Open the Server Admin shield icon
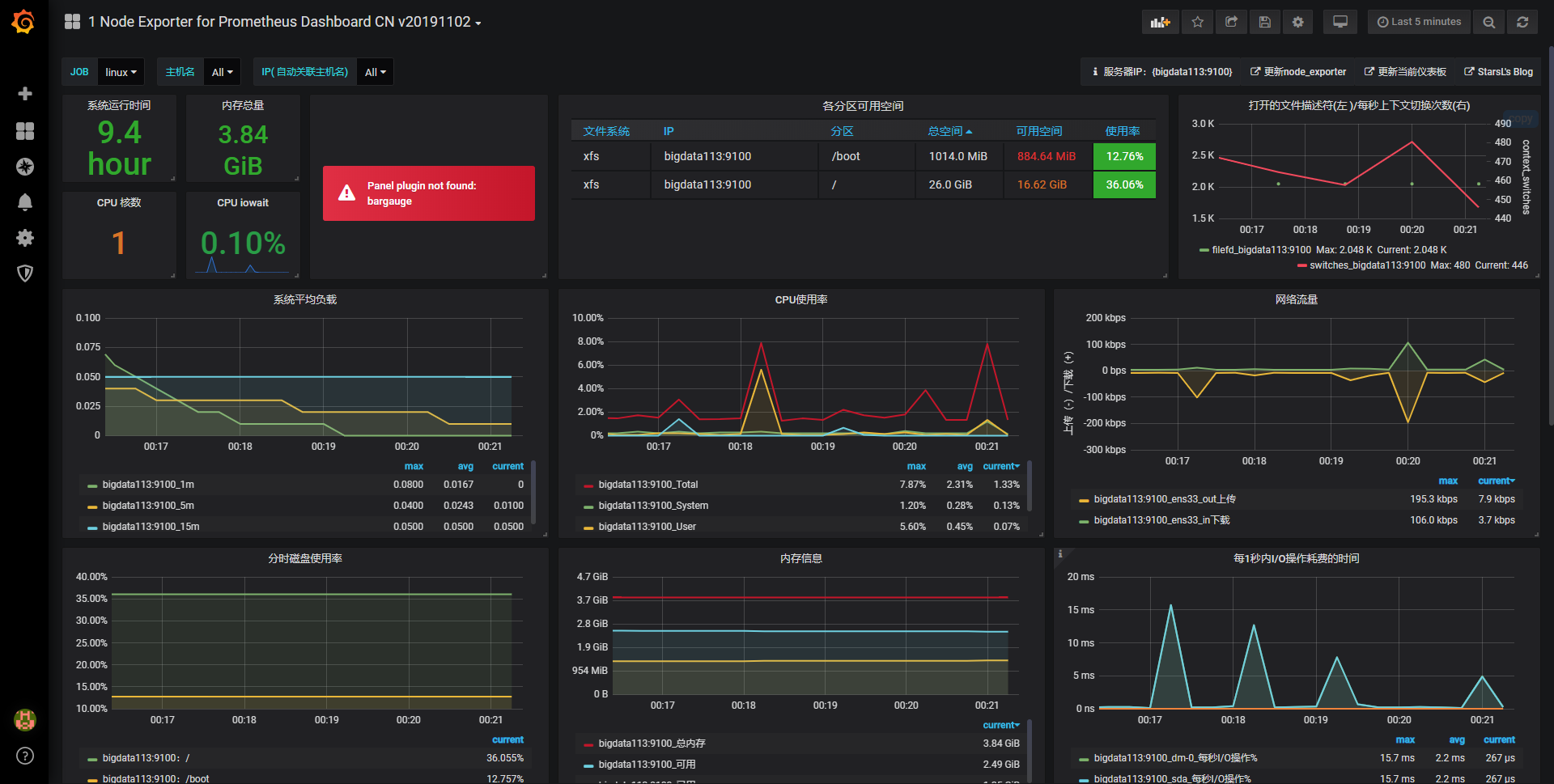This screenshot has height=784, width=1554. pyautogui.click(x=25, y=273)
